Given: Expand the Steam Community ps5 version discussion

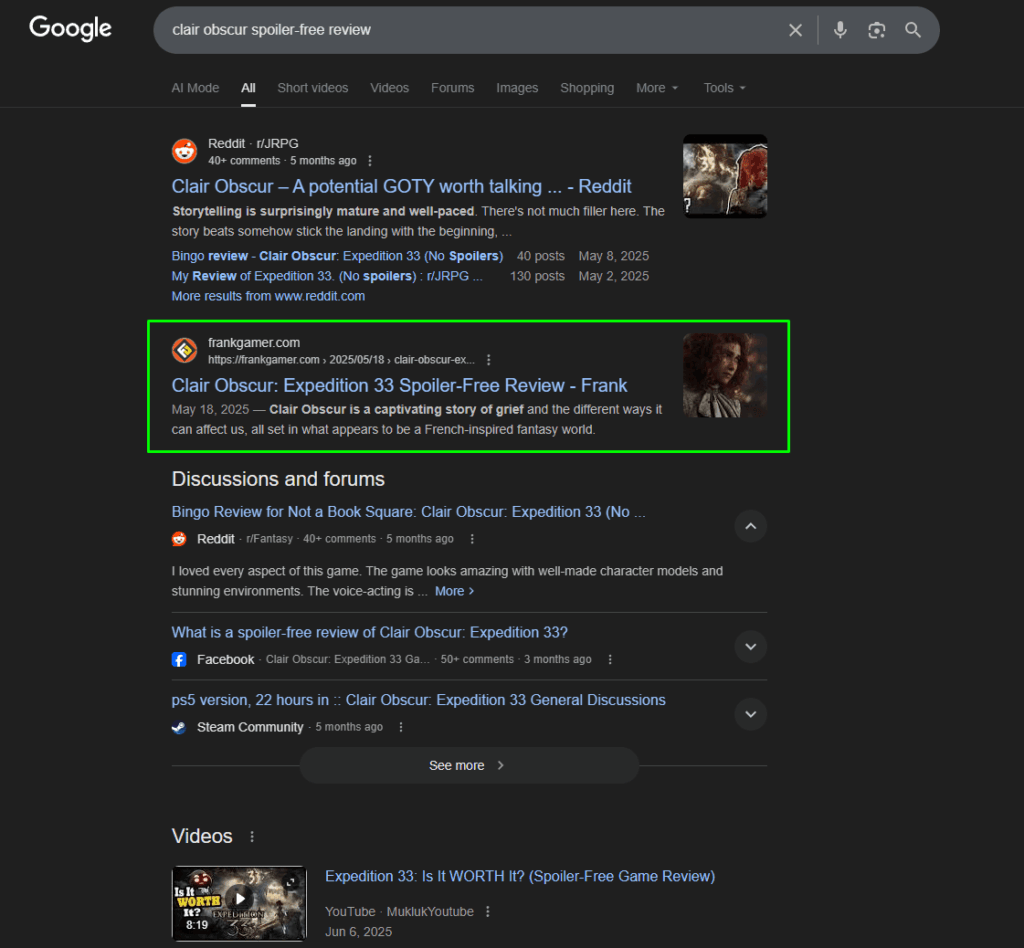Looking at the screenshot, I should click(x=750, y=714).
